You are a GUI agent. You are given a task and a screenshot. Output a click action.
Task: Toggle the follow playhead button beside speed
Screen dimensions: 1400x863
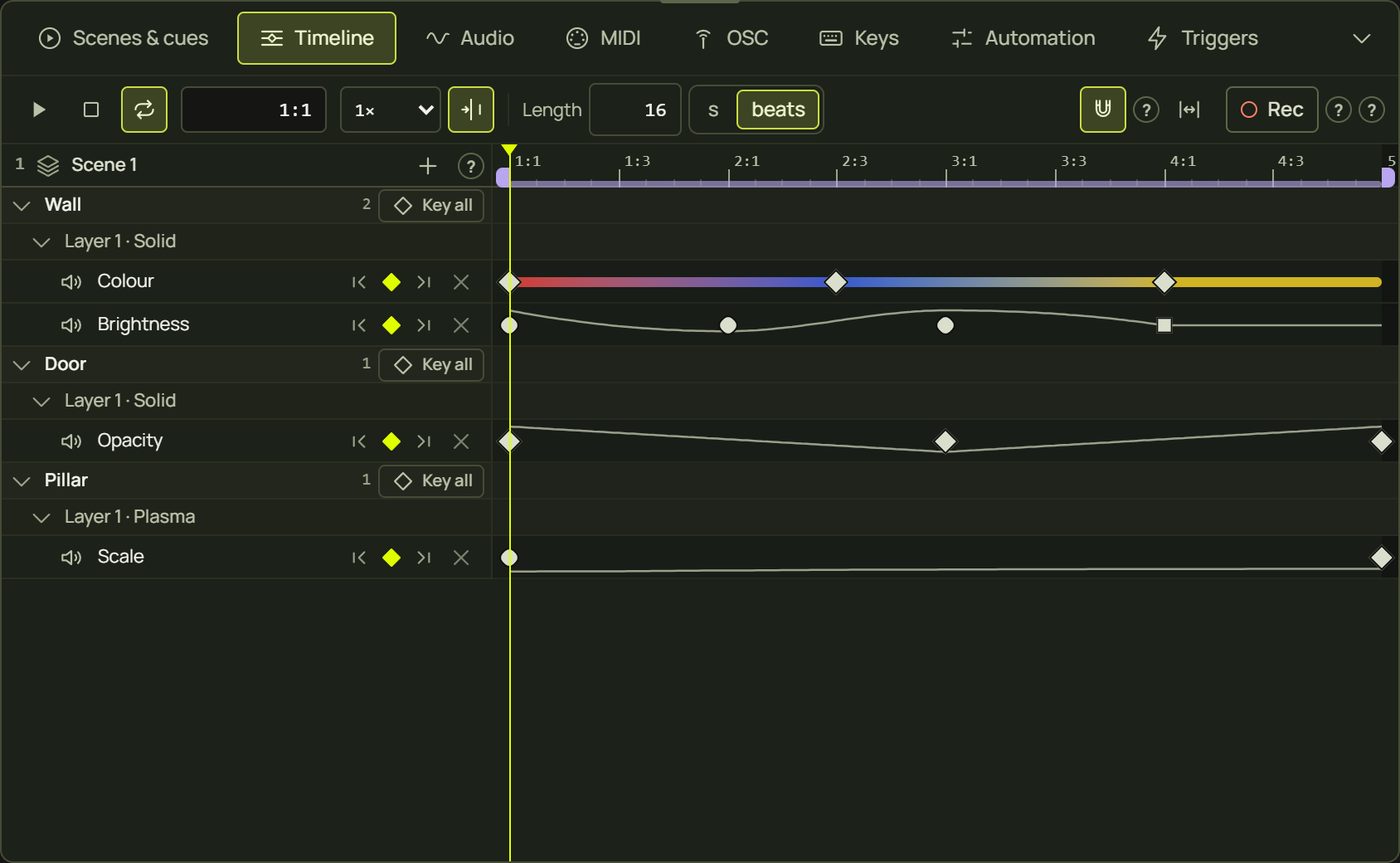(x=471, y=110)
